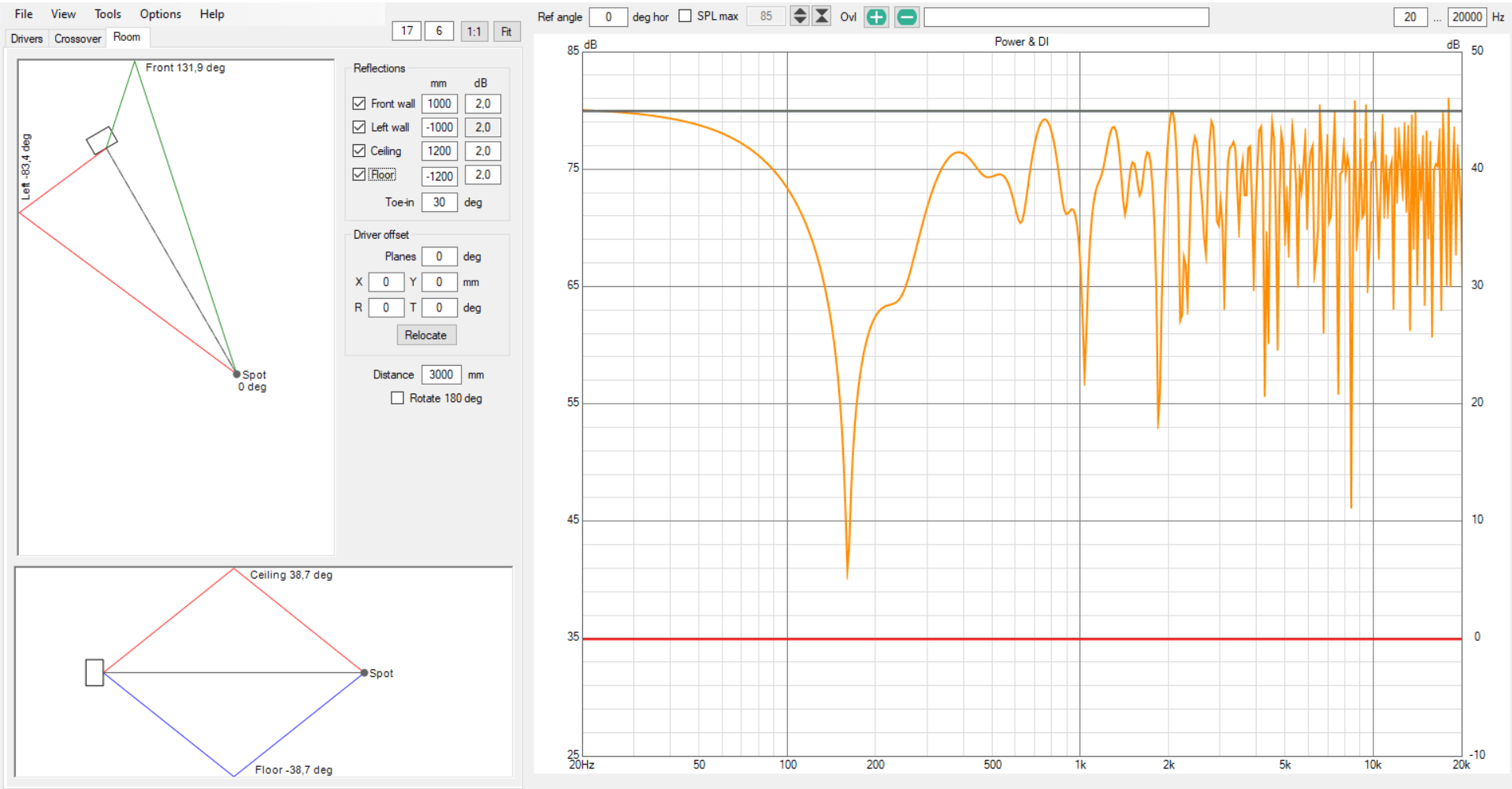This screenshot has height=789, width=1512.
Task: Click the Floor mm field
Action: [440, 176]
